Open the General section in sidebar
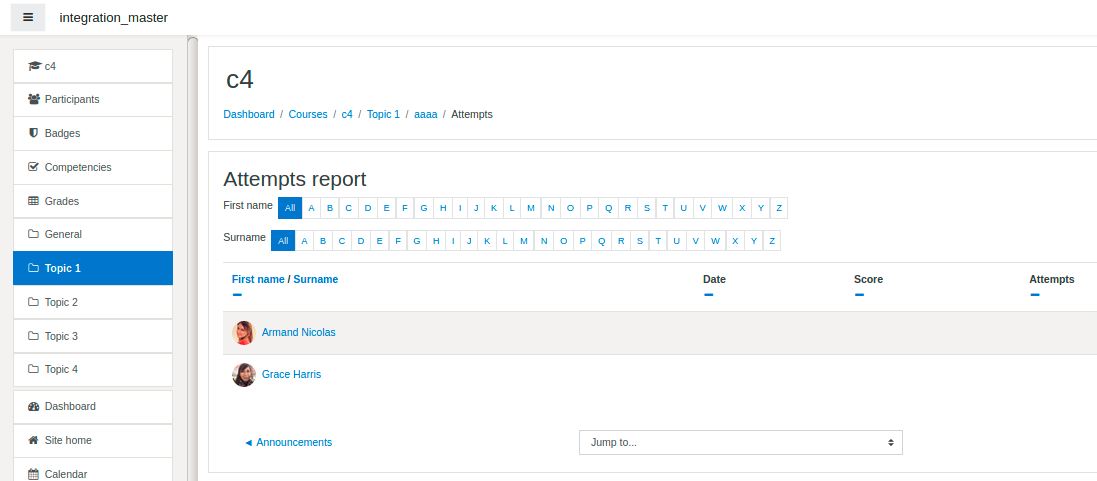Image resolution: width=1097 pixels, height=481 pixels. click(x=93, y=234)
